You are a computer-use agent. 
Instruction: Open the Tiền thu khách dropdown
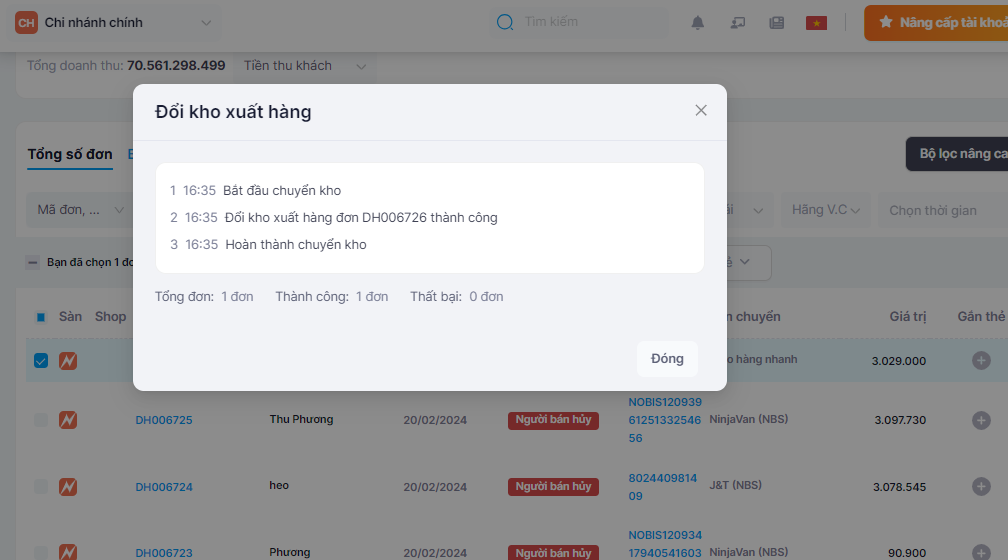(305, 66)
